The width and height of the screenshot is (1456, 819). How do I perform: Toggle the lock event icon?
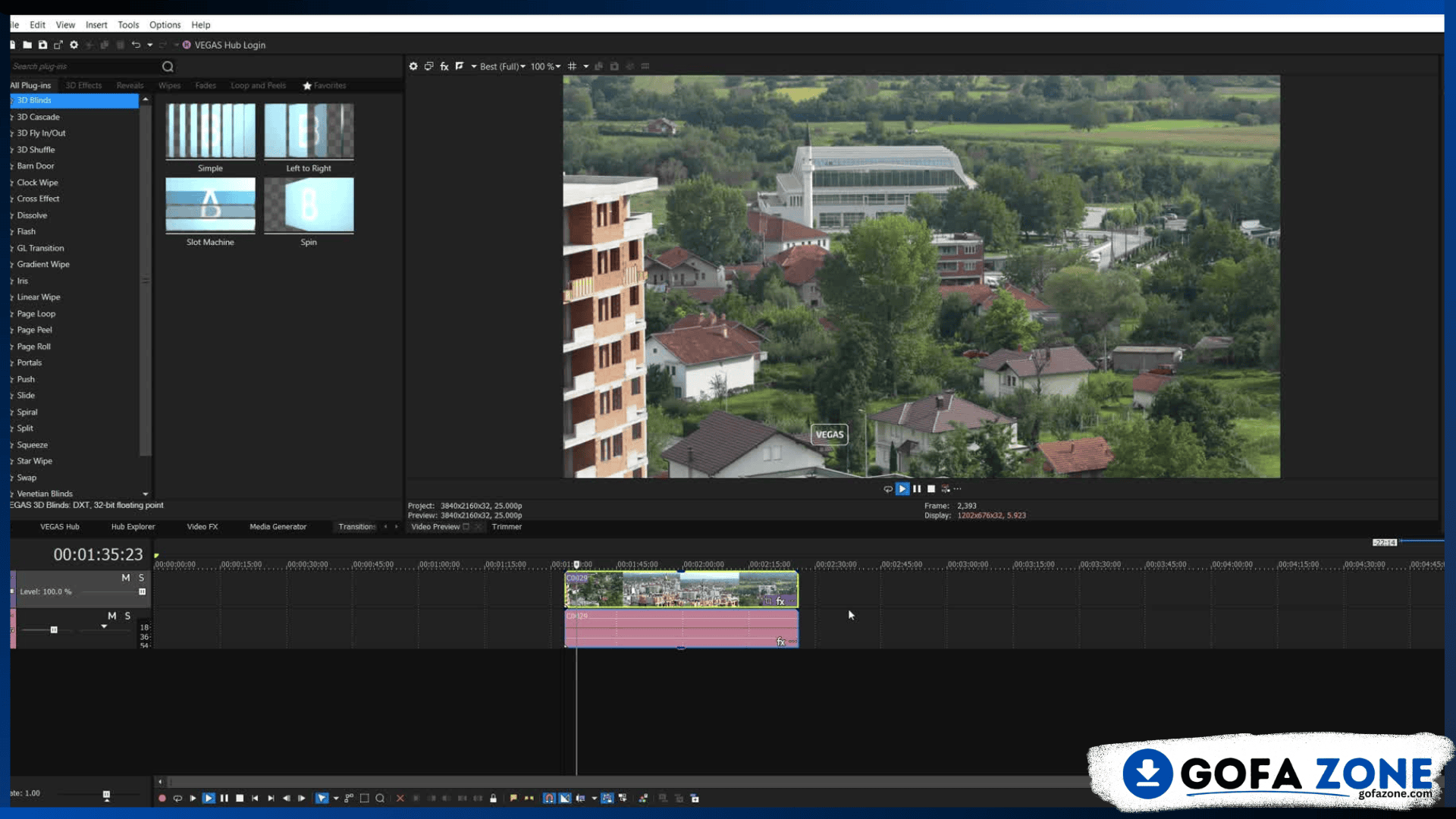pyautogui.click(x=494, y=799)
